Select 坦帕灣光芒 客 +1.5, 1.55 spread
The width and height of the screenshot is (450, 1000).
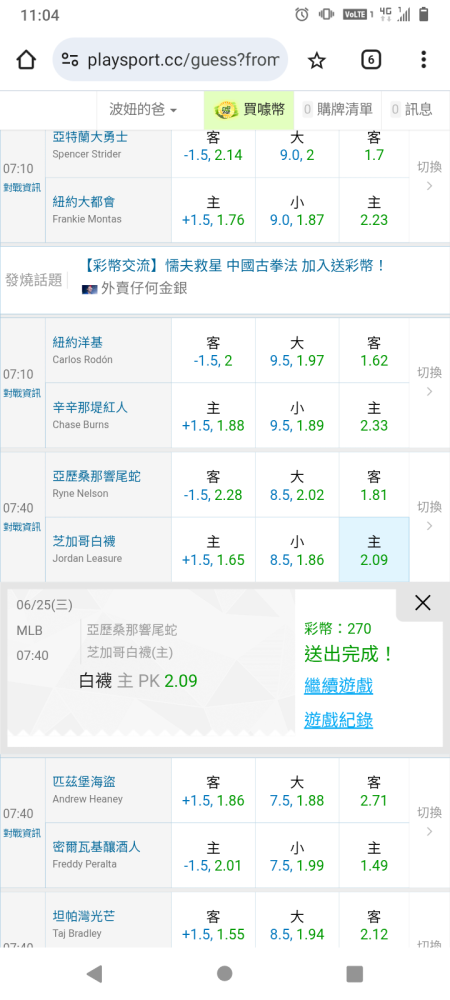[x=213, y=921]
